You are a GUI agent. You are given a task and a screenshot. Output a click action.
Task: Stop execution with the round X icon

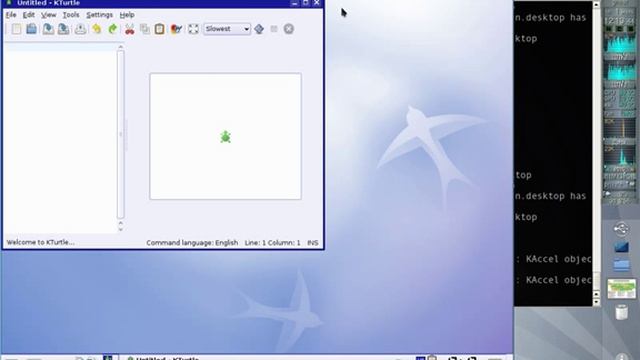pyautogui.click(x=289, y=29)
